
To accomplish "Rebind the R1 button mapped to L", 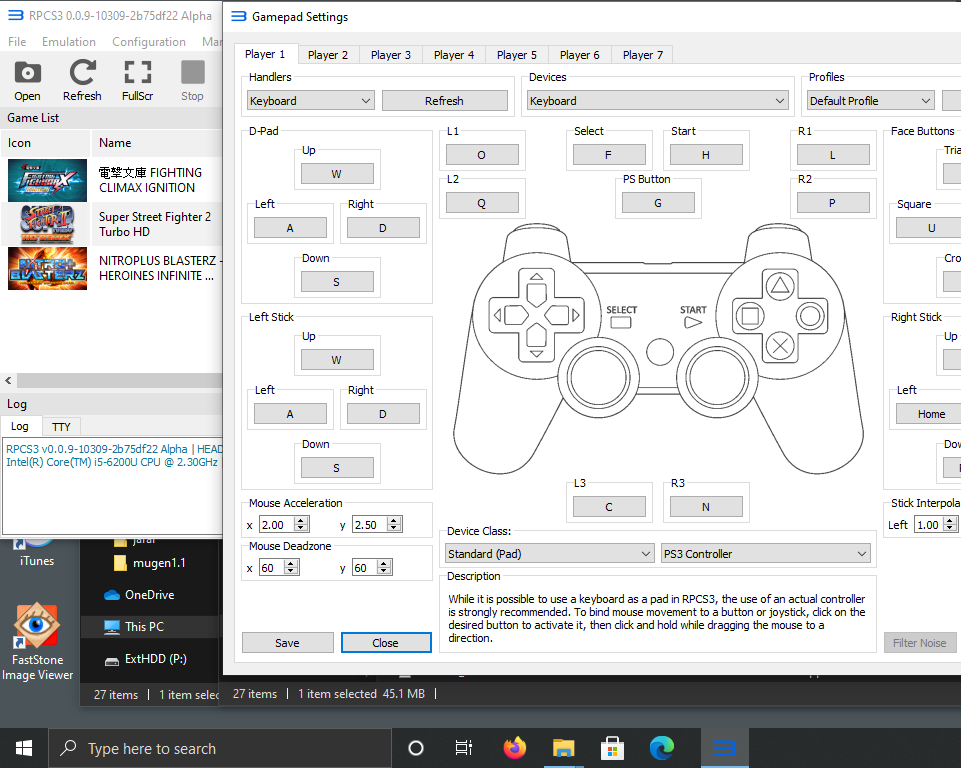I will (x=833, y=154).
